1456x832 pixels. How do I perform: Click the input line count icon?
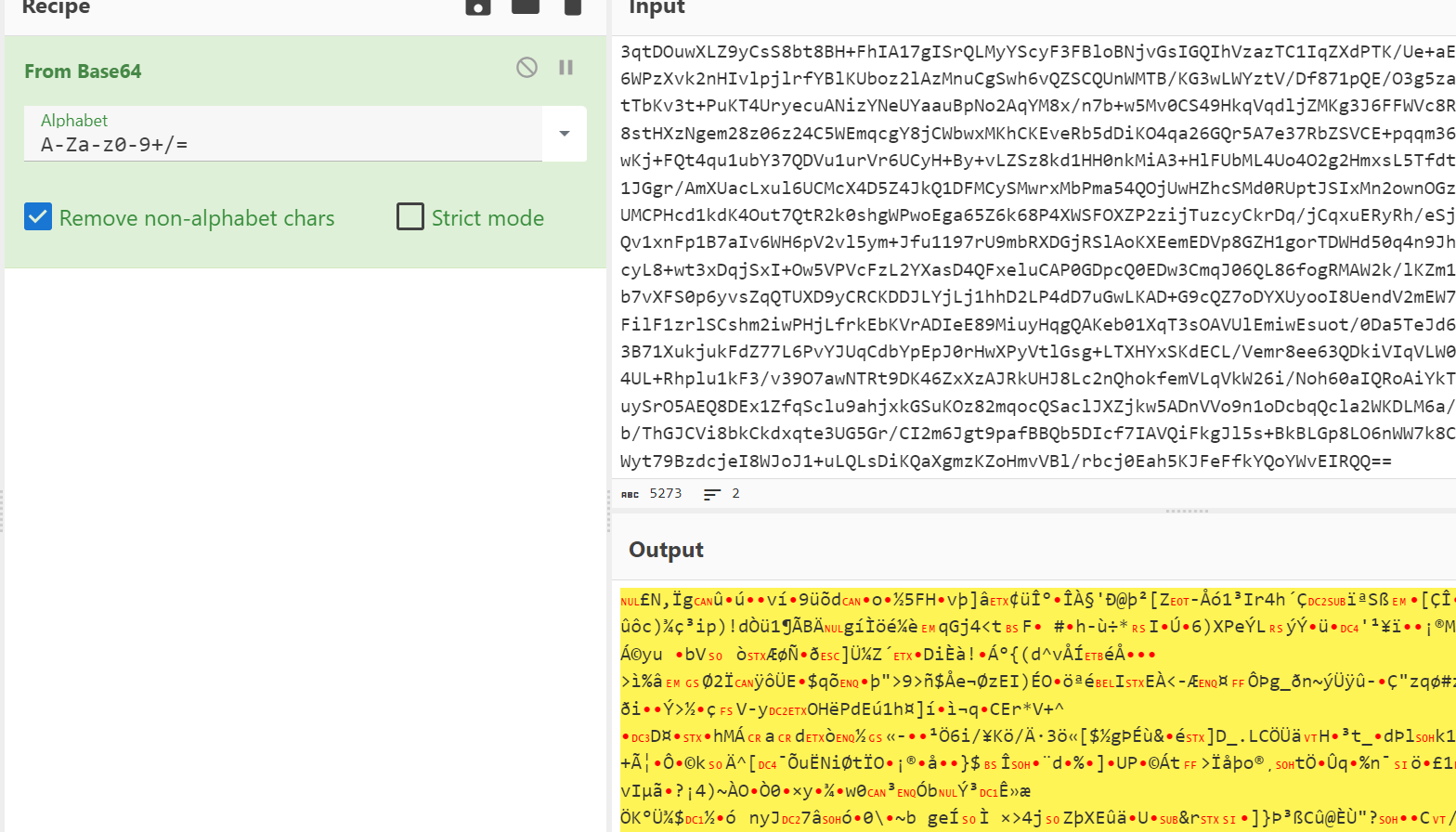click(x=712, y=494)
